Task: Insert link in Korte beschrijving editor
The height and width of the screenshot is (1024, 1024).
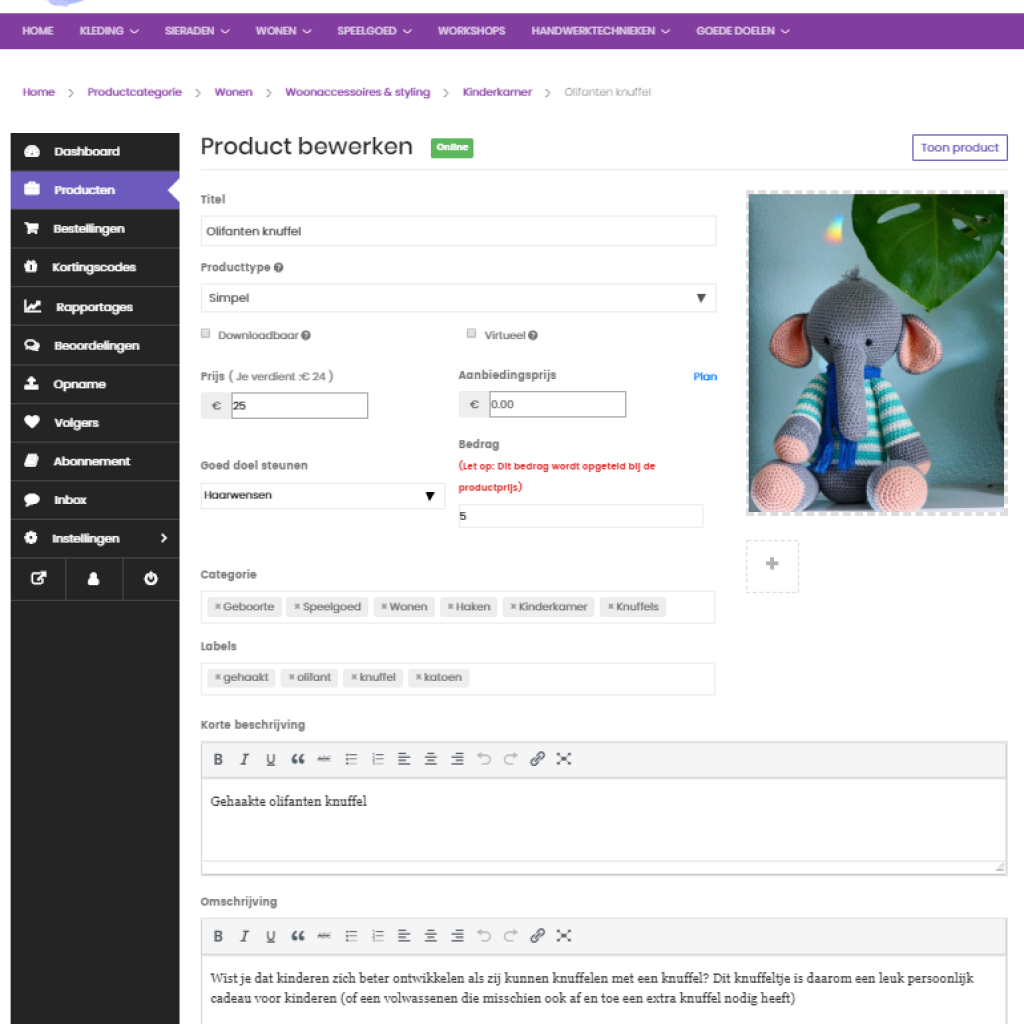Action: [537, 759]
